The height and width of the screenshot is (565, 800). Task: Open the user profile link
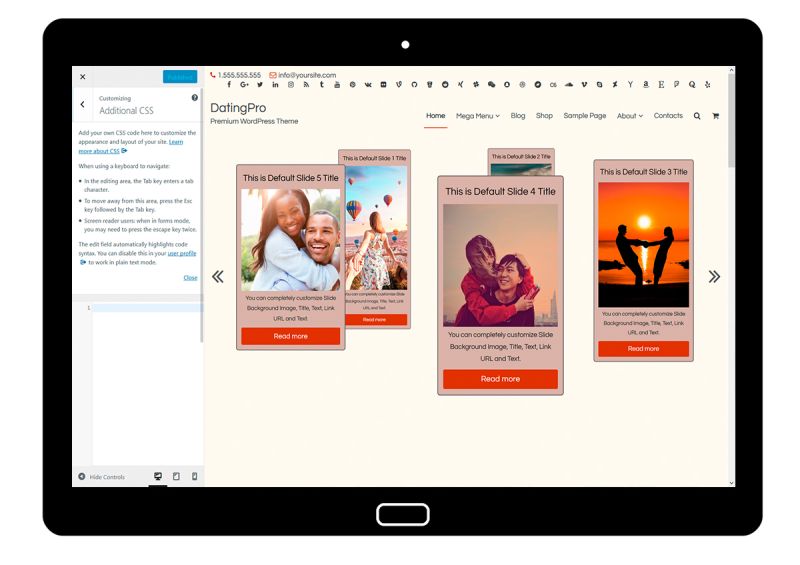point(182,253)
